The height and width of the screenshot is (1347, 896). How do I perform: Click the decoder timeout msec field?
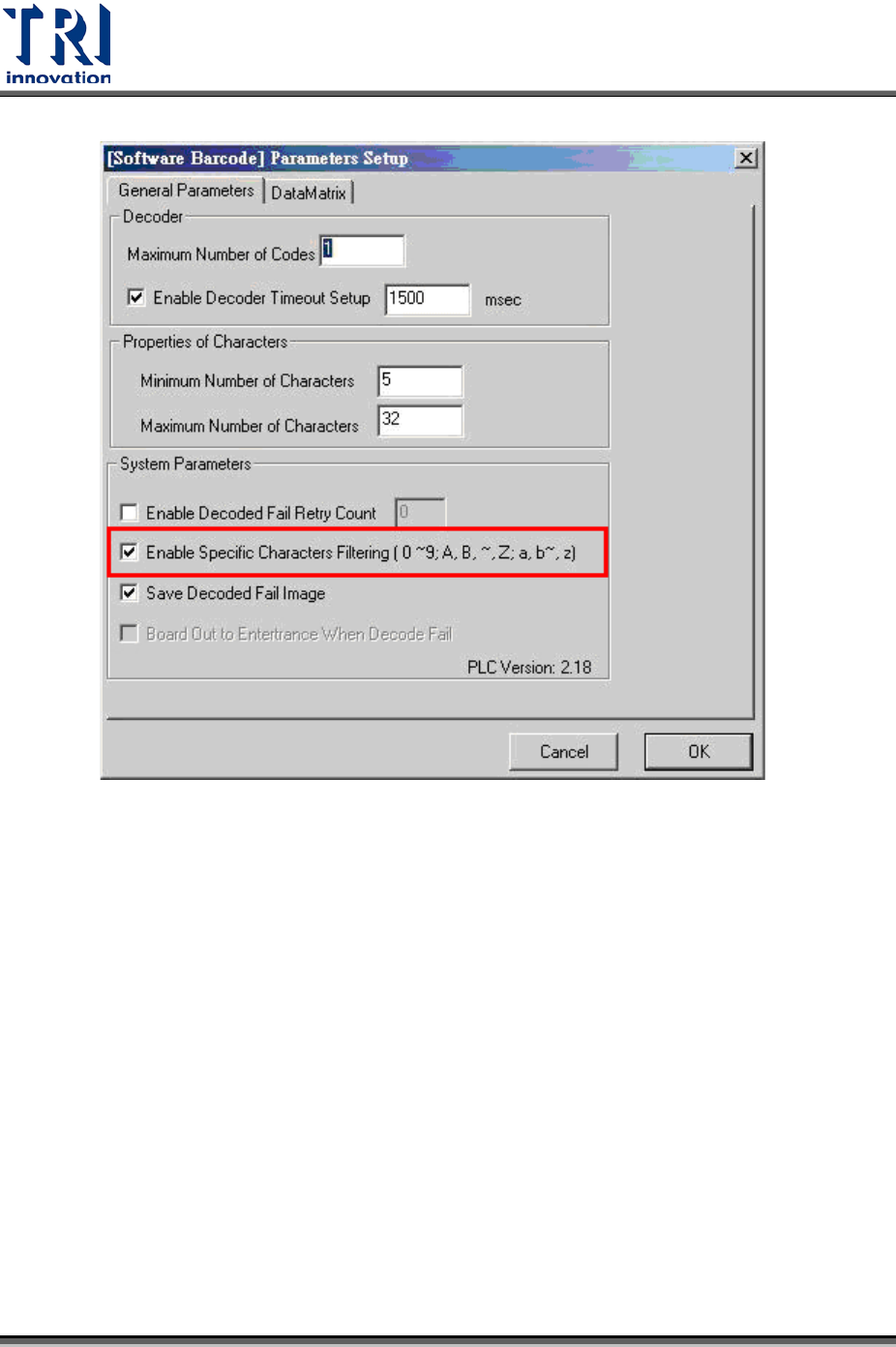pyautogui.click(x=428, y=299)
